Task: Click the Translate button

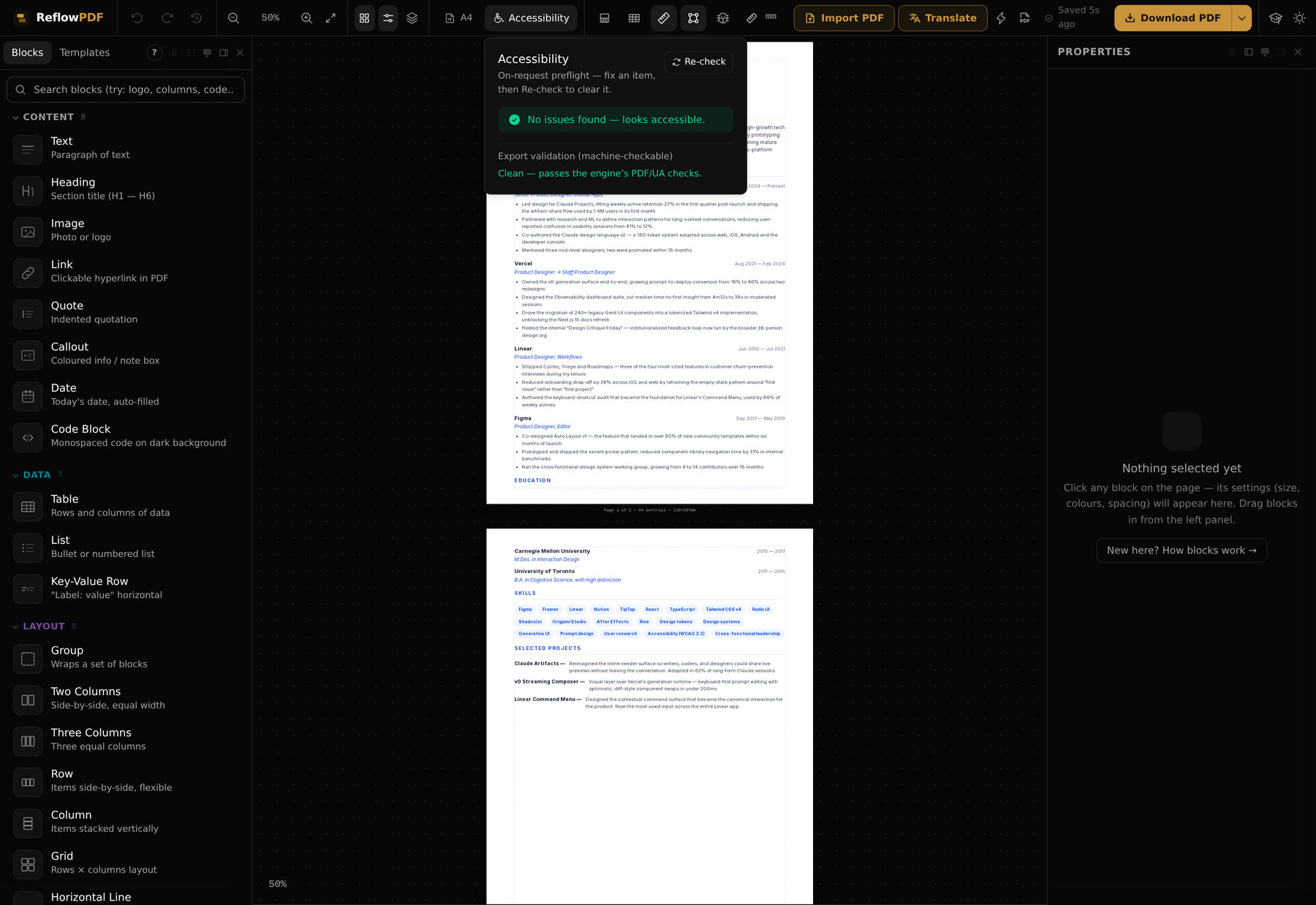Action: click(943, 18)
